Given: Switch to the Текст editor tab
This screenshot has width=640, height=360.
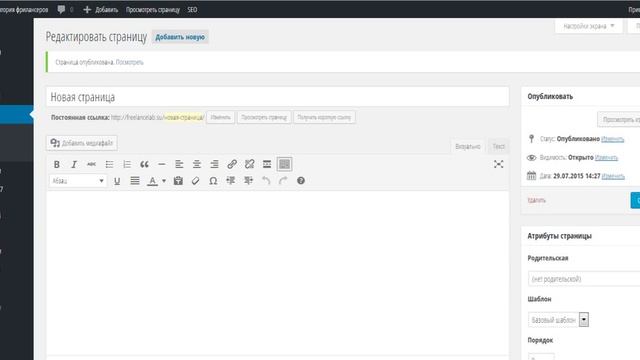Looking at the screenshot, I should pos(498,146).
